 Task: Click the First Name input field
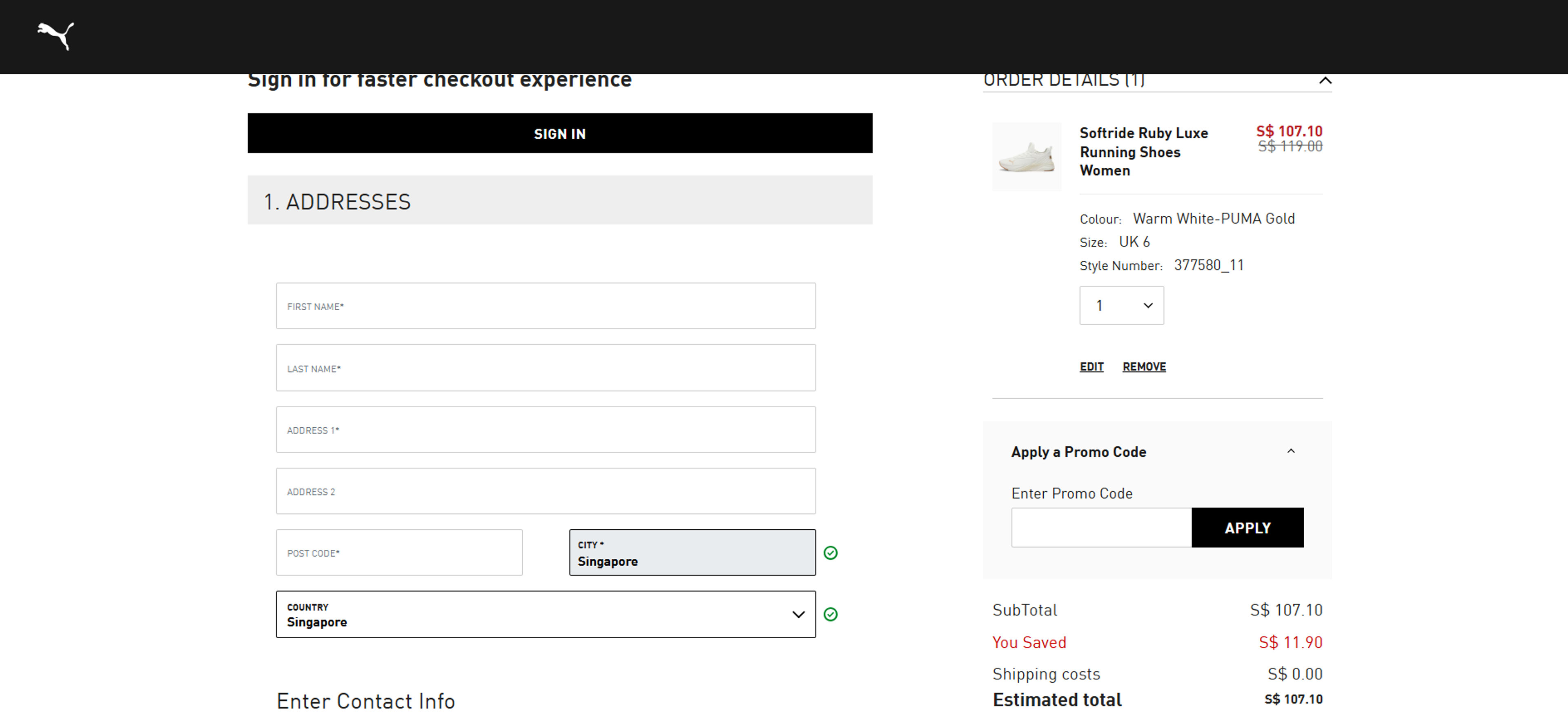coord(546,306)
